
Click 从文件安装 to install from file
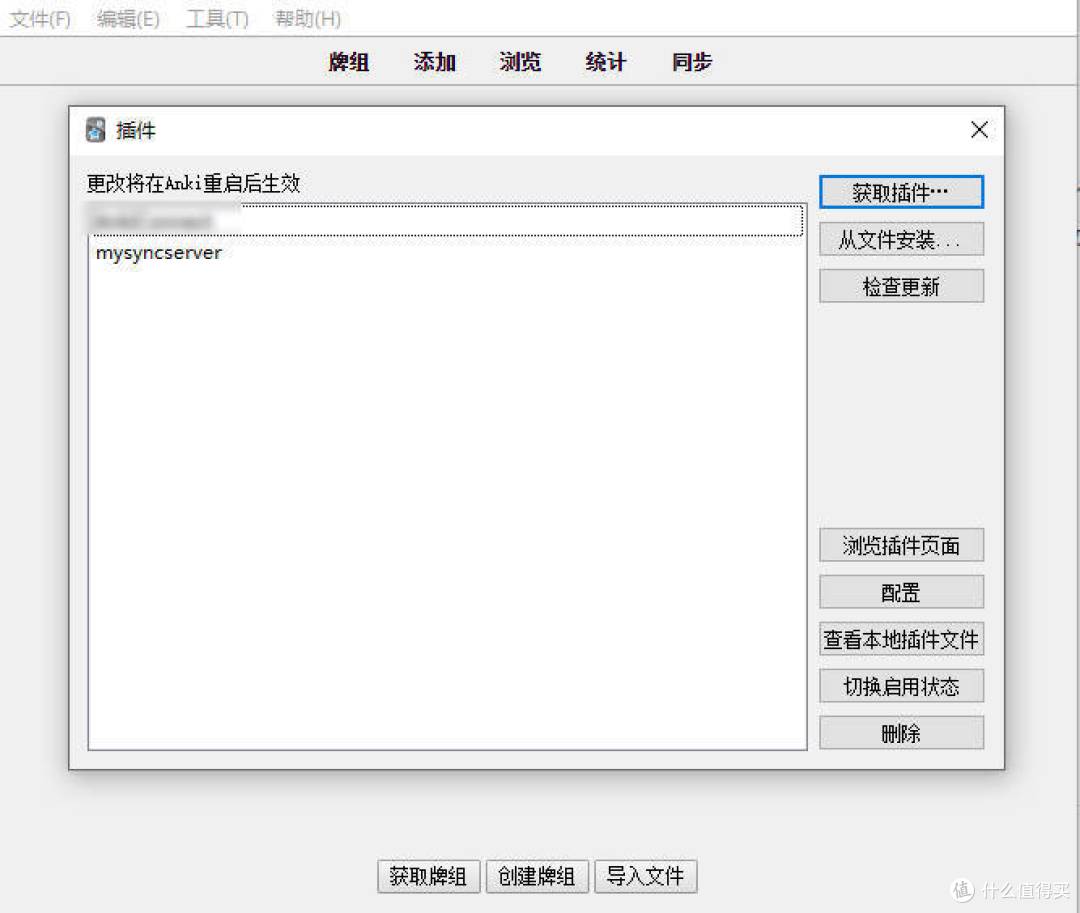899,239
